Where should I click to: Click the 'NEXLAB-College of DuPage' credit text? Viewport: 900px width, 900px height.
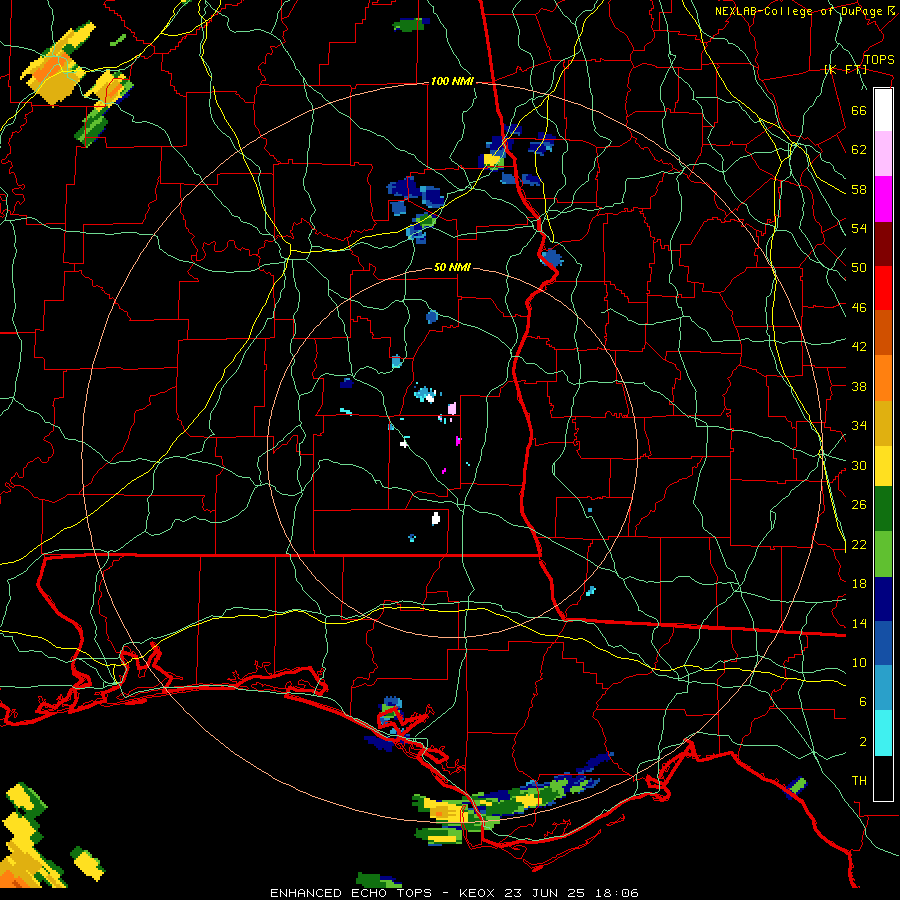(798, 11)
